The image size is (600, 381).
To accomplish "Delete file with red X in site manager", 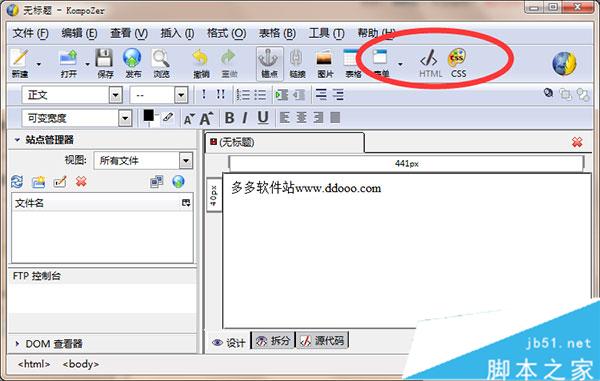I will [x=81, y=182].
